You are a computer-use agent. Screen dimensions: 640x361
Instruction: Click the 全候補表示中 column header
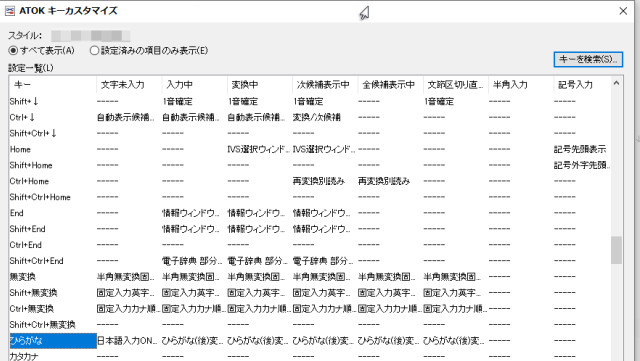[390, 85]
